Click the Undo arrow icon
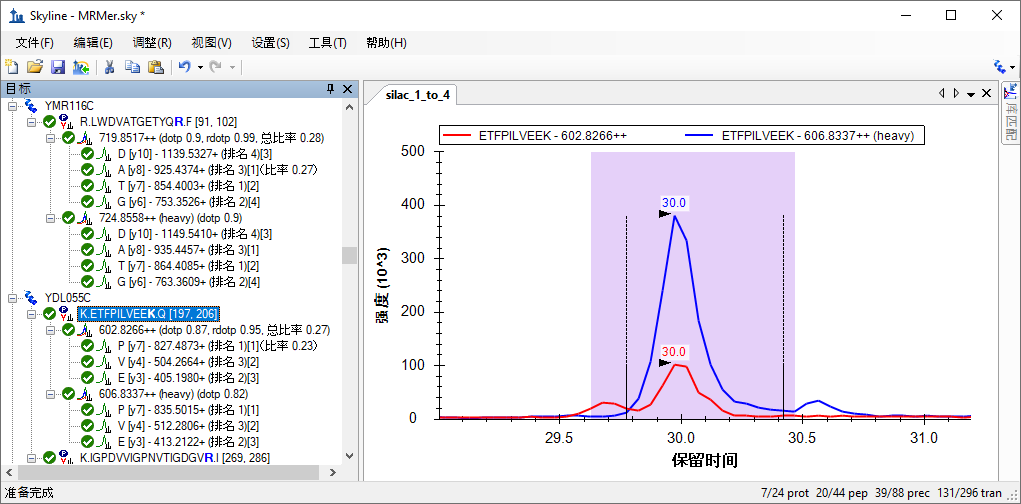This screenshot has width=1021, height=504. [x=185, y=66]
